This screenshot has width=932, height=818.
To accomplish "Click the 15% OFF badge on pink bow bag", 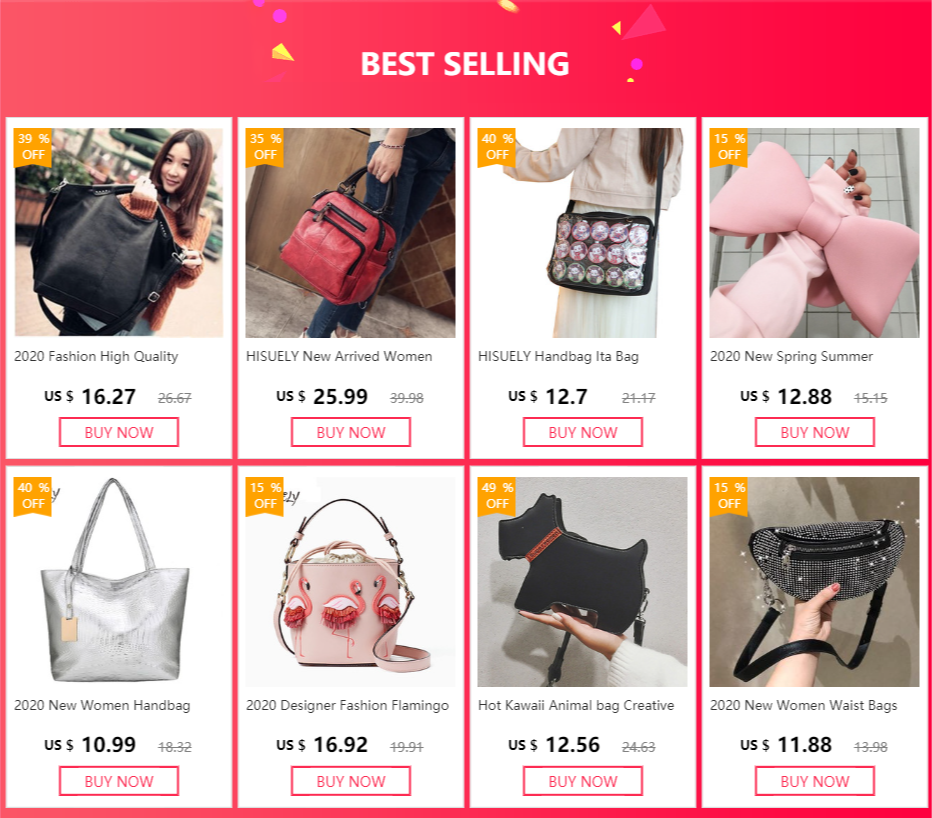I will point(728,147).
